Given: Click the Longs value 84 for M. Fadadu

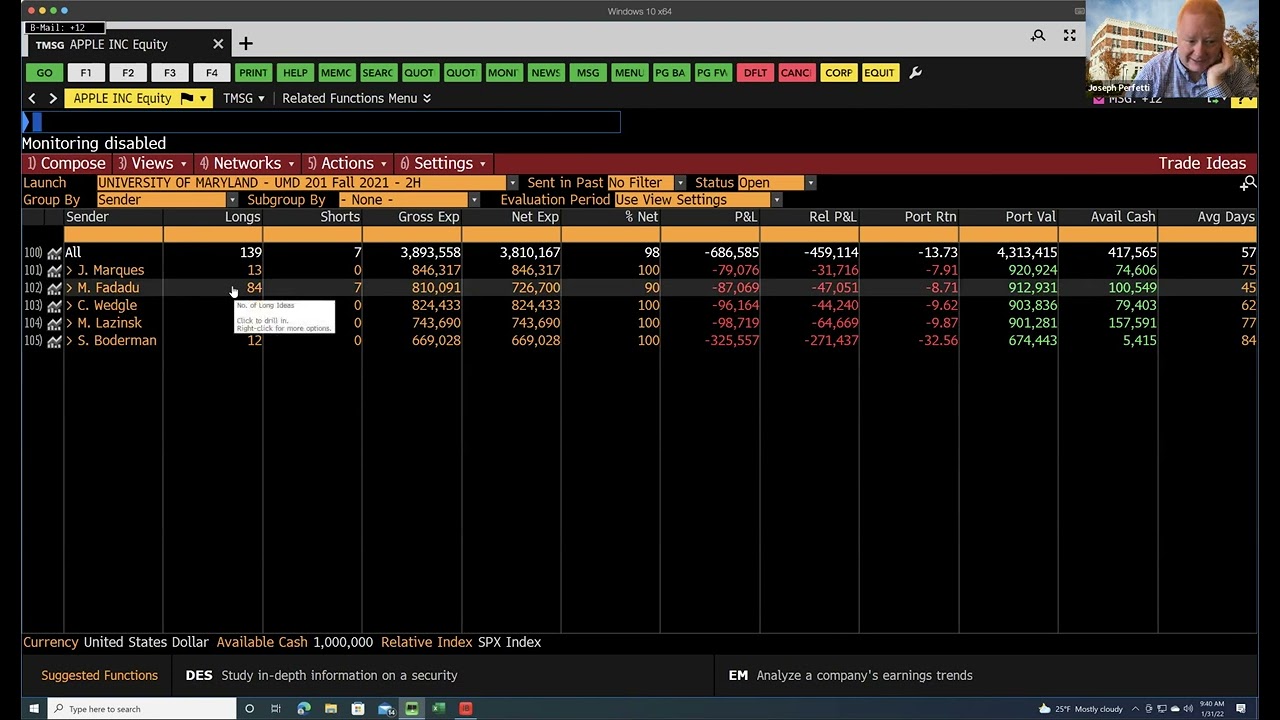Looking at the screenshot, I should tap(254, 288).
